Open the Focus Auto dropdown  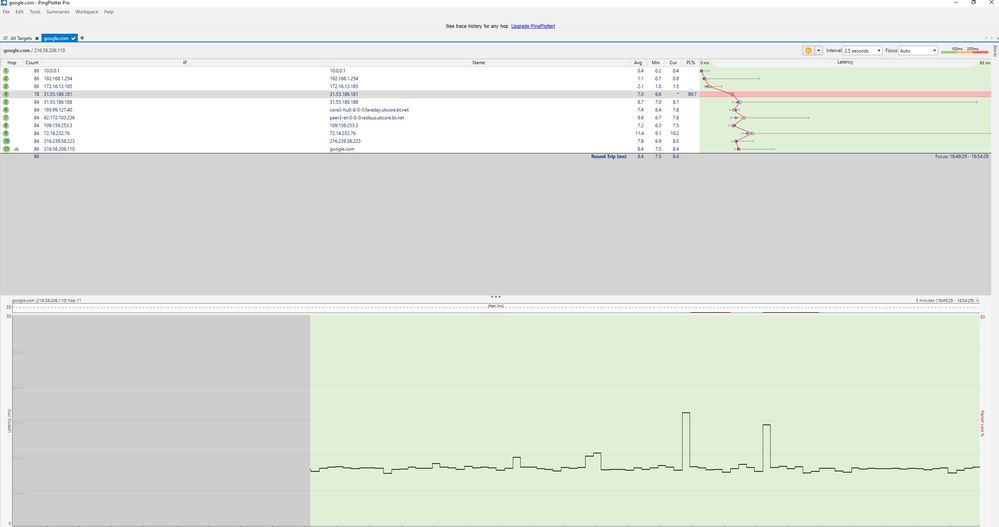pos(934,49)
